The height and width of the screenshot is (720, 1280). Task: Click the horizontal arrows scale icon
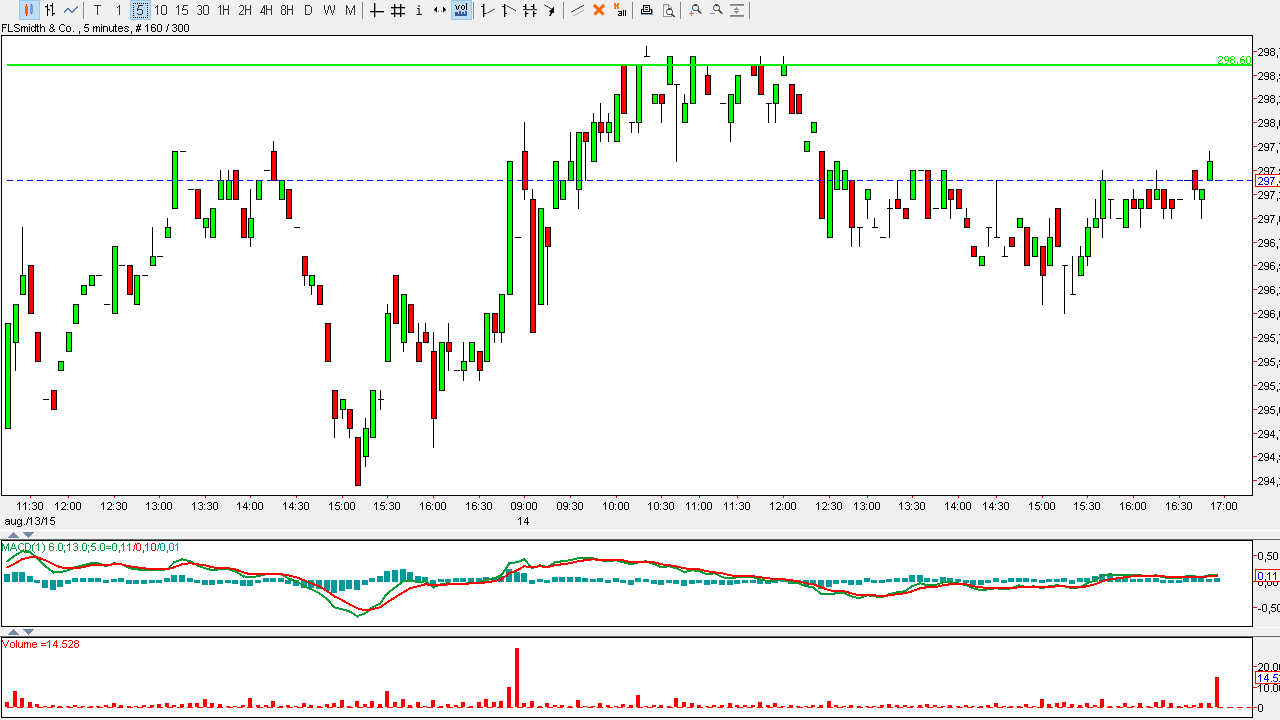click(x=439, y=10)
